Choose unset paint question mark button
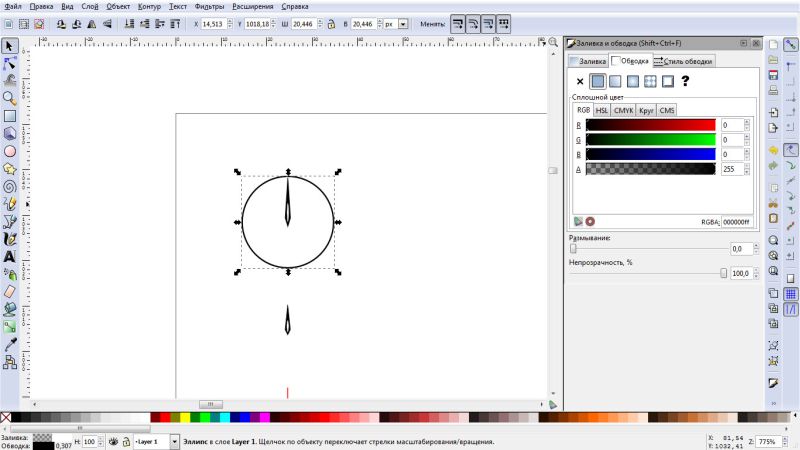This screenshot has height=450, width=800. click(x=685, y=81)
